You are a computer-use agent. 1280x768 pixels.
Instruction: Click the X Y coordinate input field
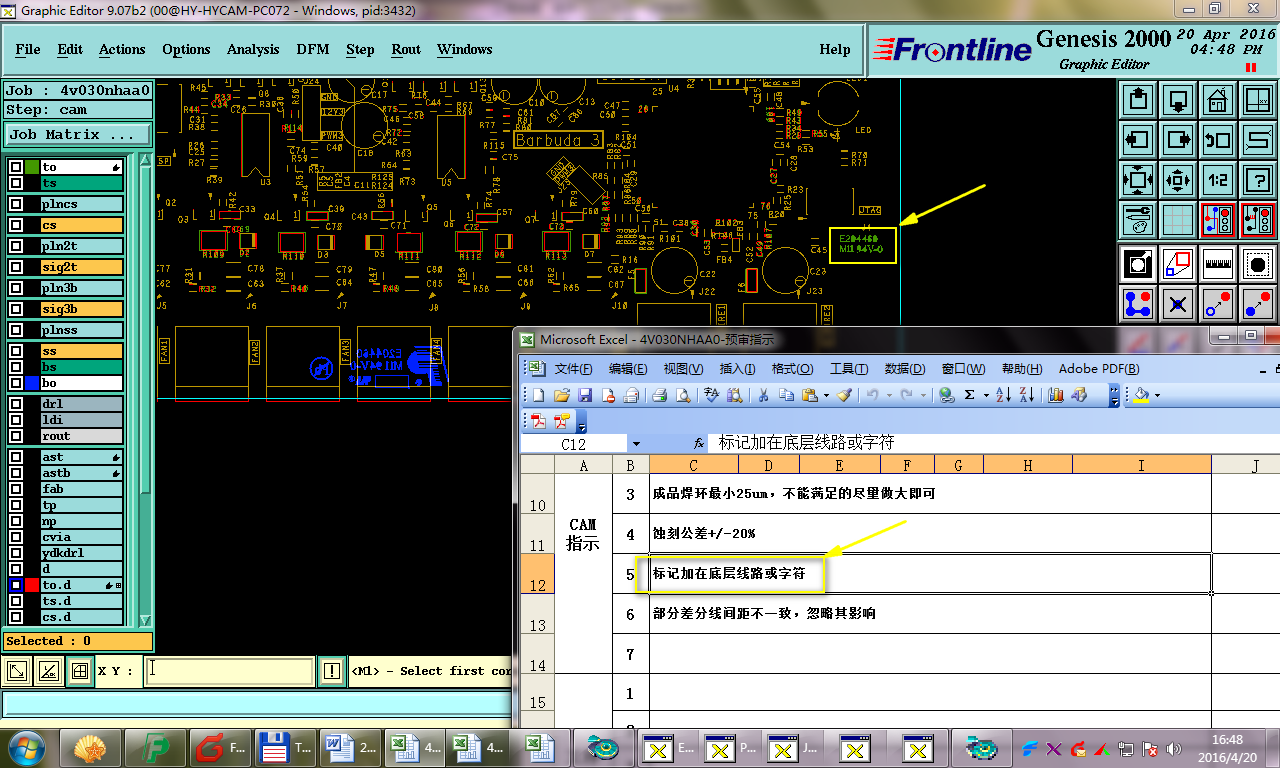229,672
